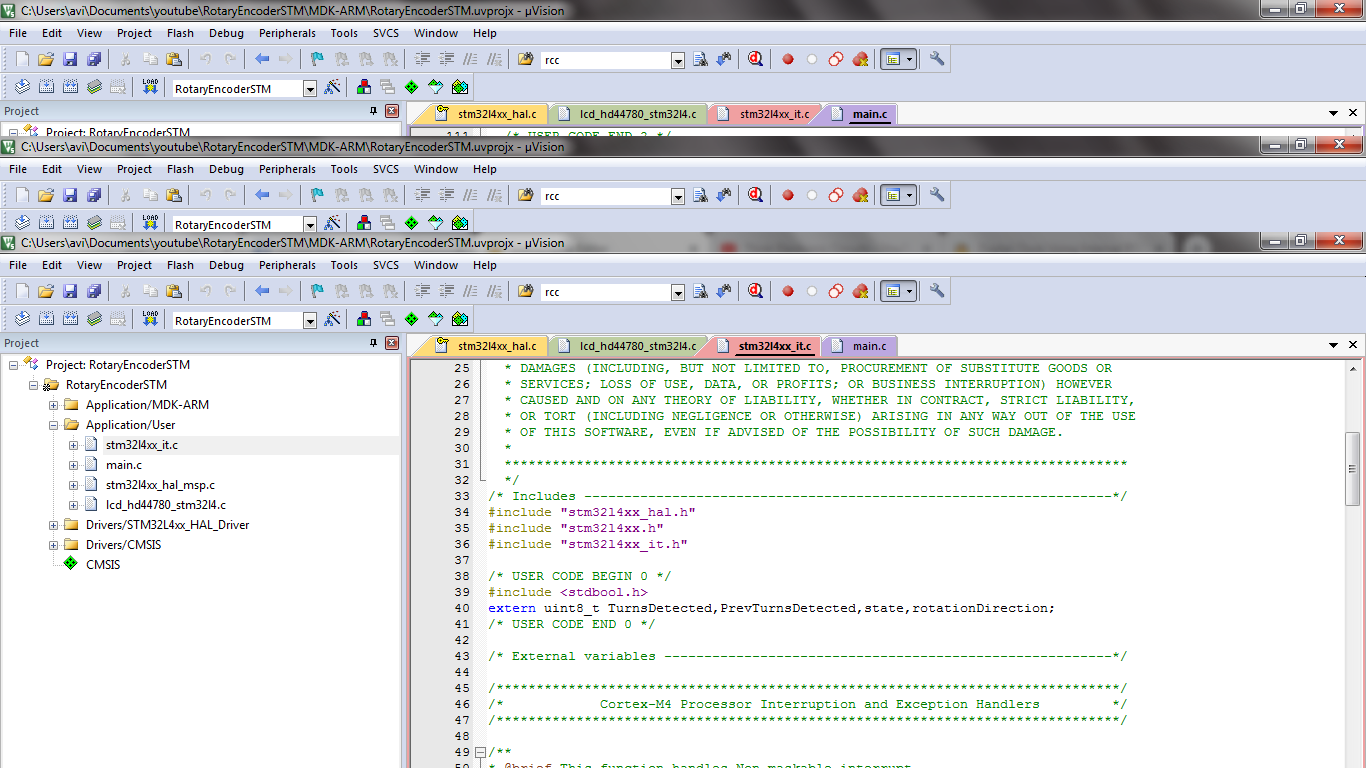Open Project menu in front window
Screen dimensions: 1366x768
click(134, 265)
